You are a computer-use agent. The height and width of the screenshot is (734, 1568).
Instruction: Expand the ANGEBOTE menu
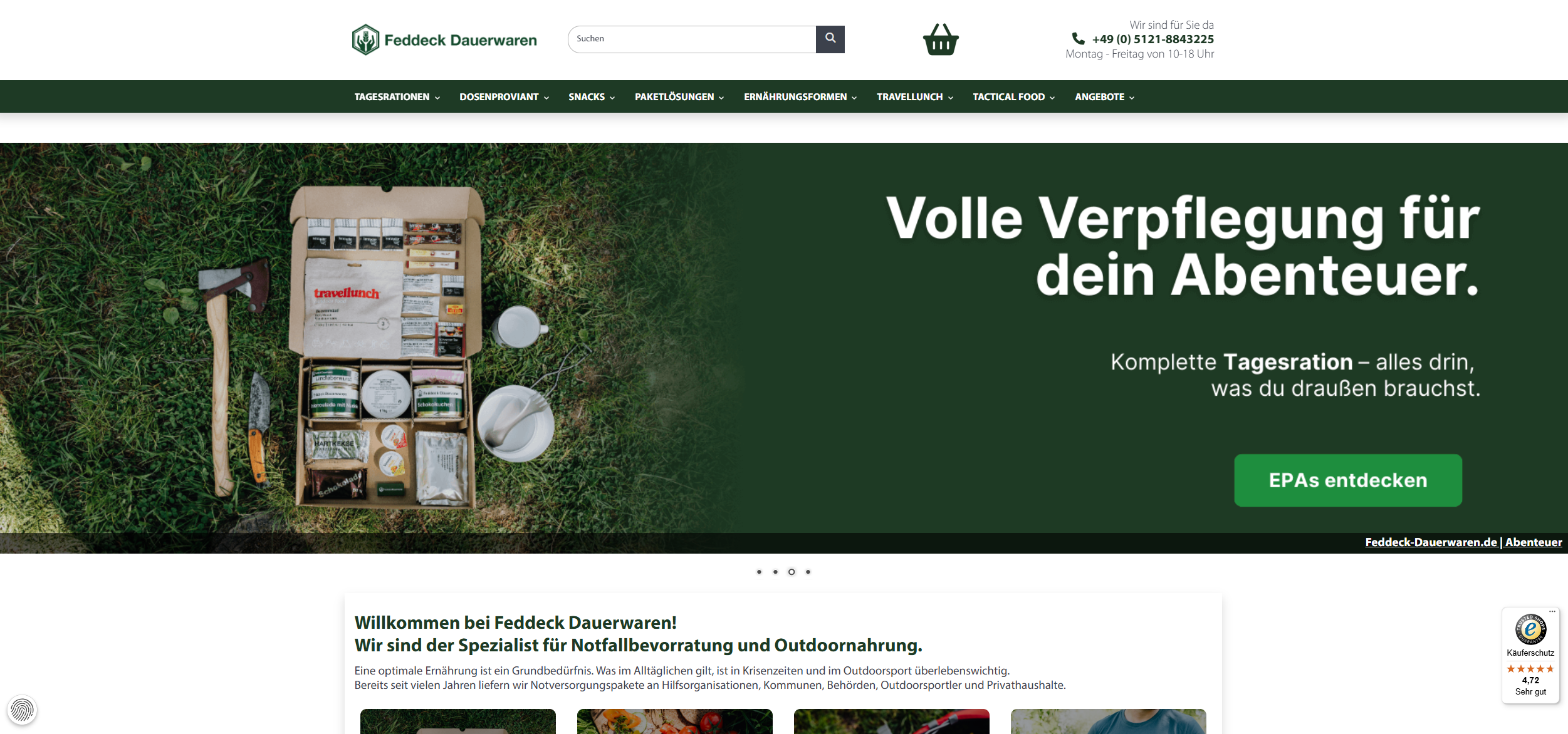pyautogui.click(x=1100, y=97)
